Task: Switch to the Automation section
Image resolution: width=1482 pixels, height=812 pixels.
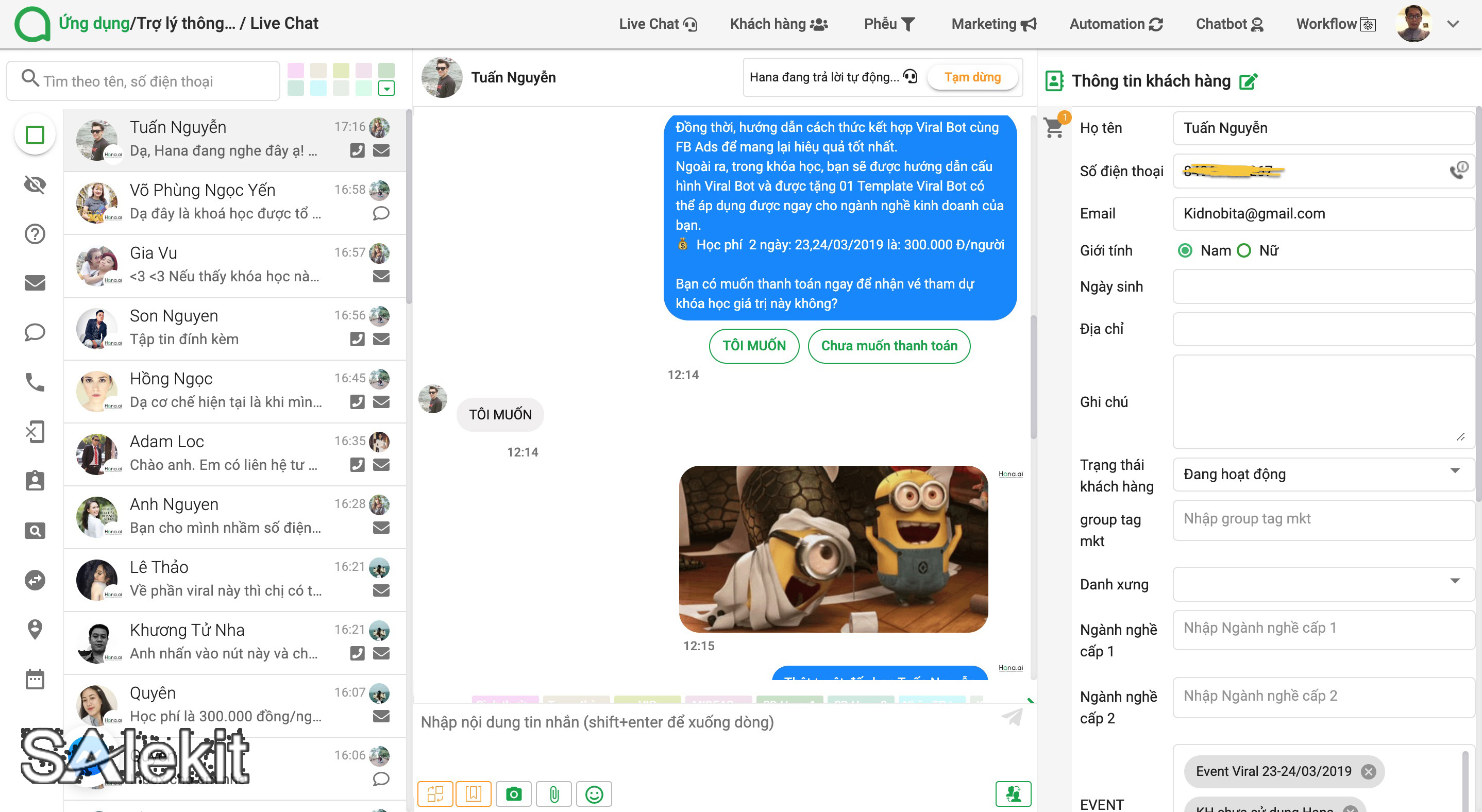Action: [x=1115, y=24]
